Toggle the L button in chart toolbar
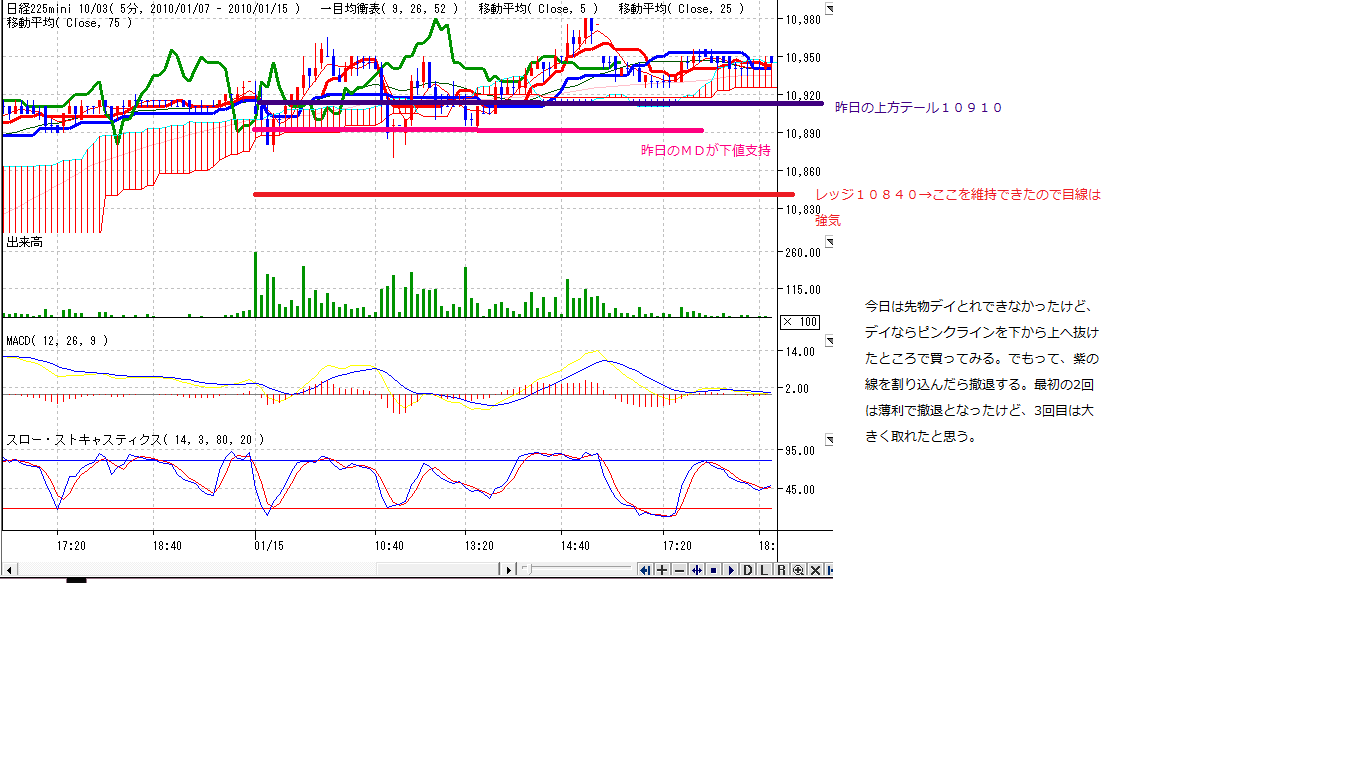Screen dimensions: 1366x768 [x=764, y=570]
